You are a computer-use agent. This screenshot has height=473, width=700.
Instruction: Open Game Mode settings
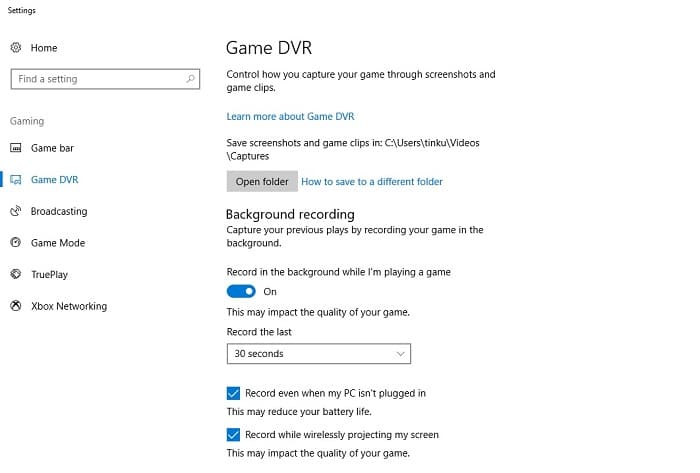point(58,243)
